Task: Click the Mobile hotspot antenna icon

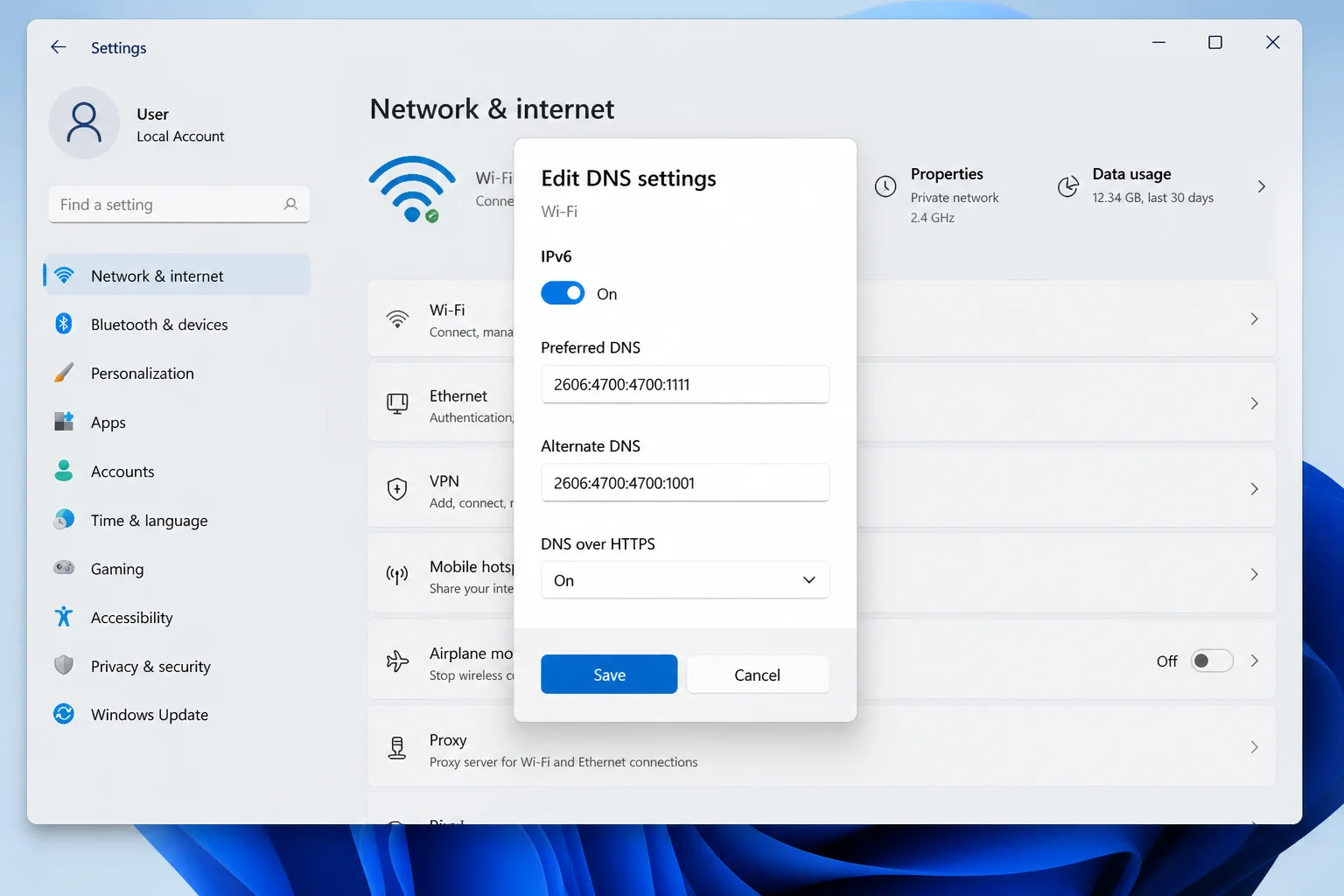Action: click(x=397, y=575)
